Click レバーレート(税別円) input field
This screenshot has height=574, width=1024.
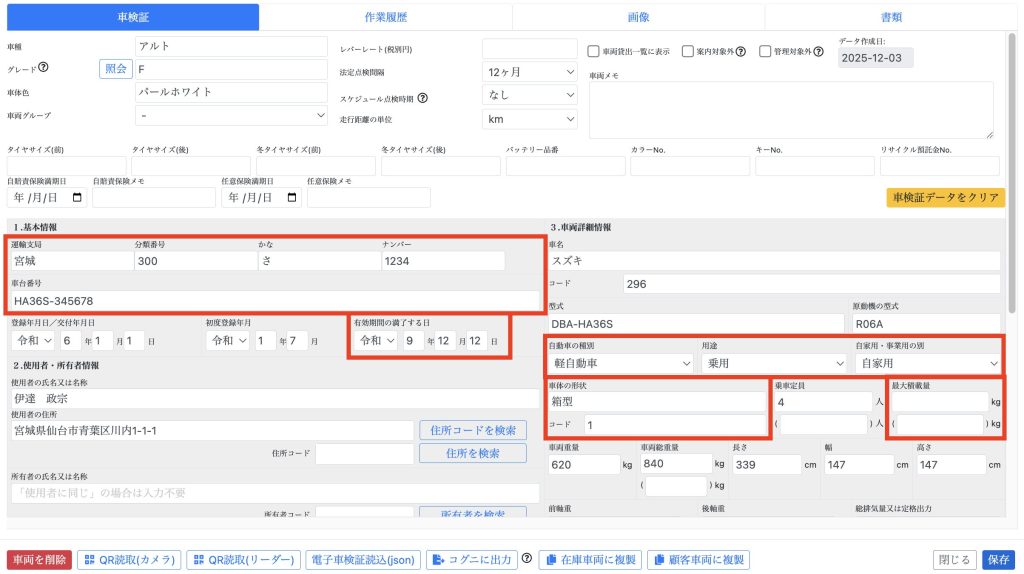click(530, 49)
